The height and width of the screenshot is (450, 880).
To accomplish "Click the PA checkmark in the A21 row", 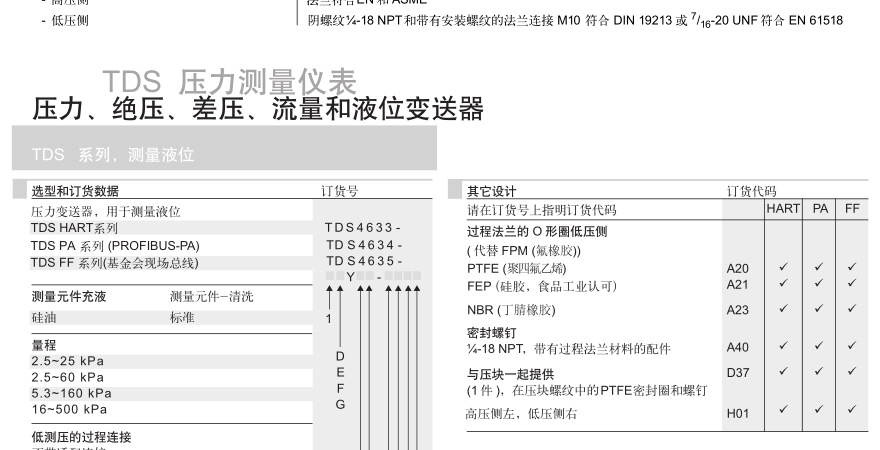I will pos(818,282).
